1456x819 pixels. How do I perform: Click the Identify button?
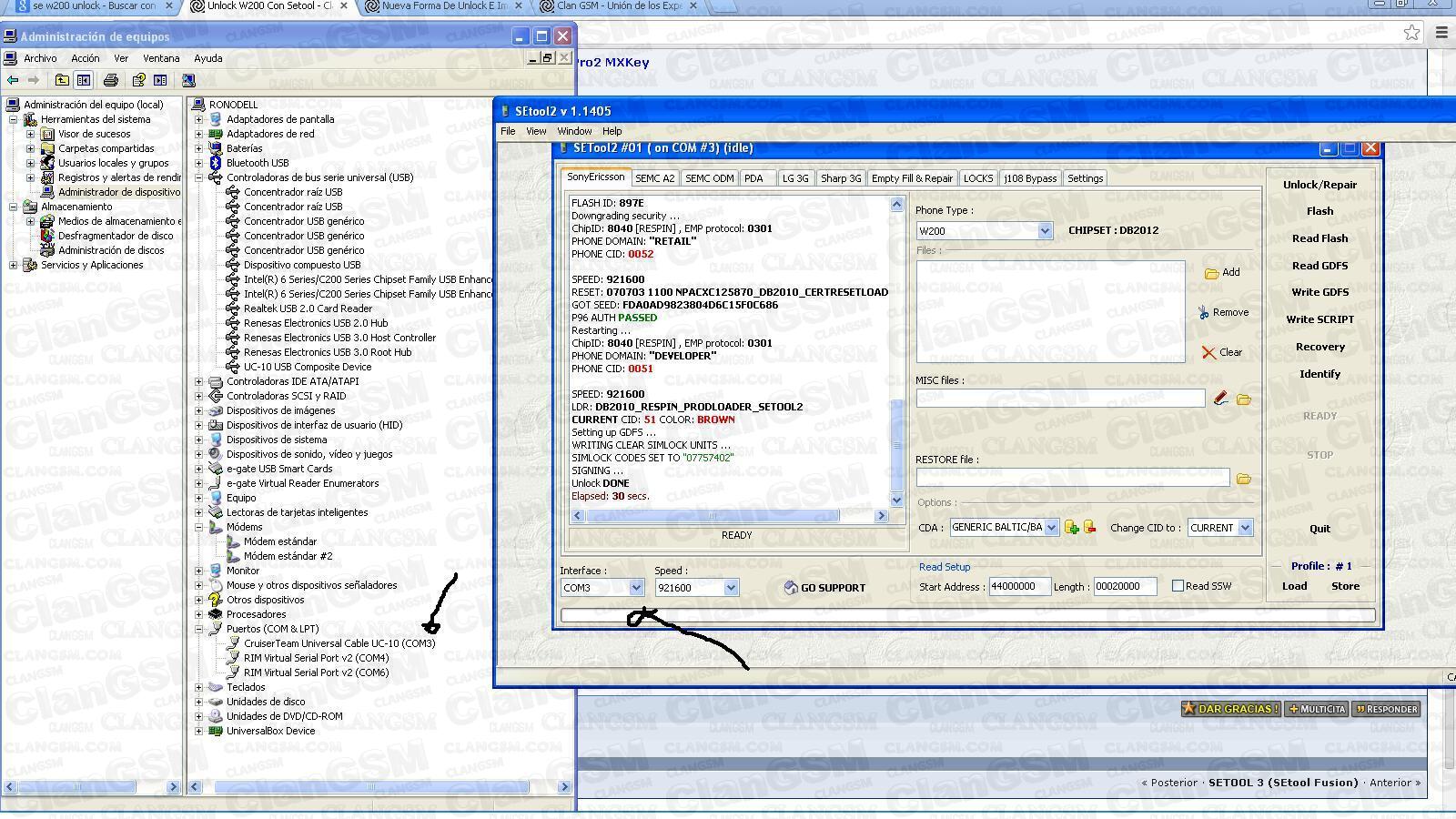pyautogui.click(x=1319, y=374)
